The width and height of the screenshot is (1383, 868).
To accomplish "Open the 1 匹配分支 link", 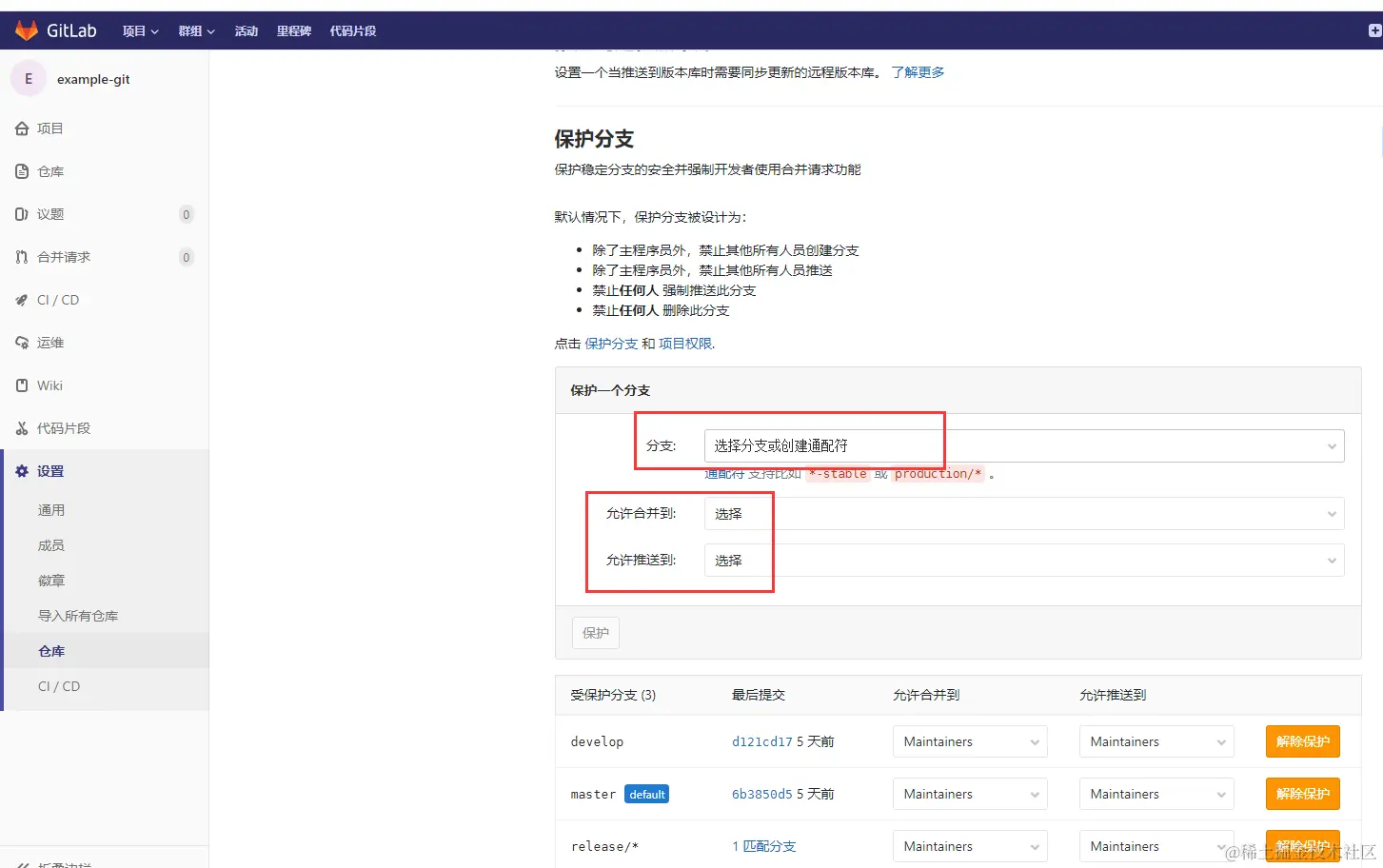I will 764,846.
